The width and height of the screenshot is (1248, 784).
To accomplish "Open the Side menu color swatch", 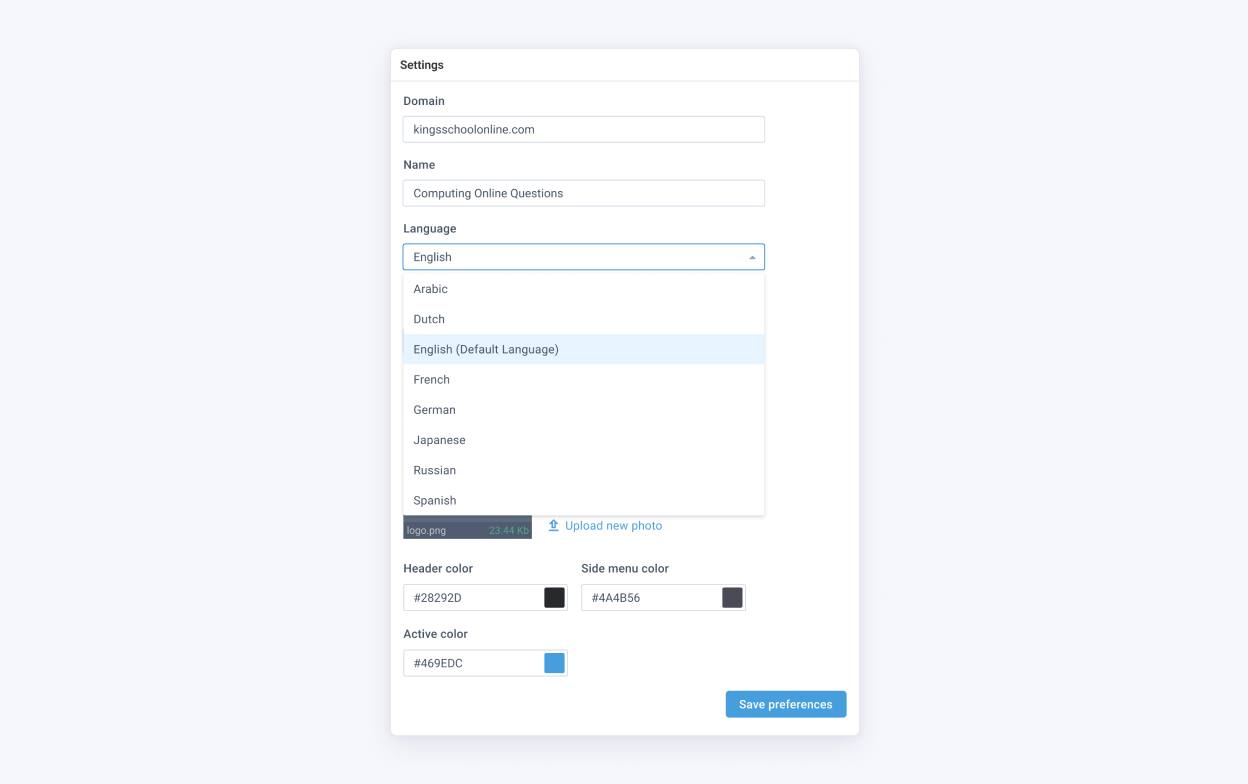I will pyautogui.click(x=732, y=598).
